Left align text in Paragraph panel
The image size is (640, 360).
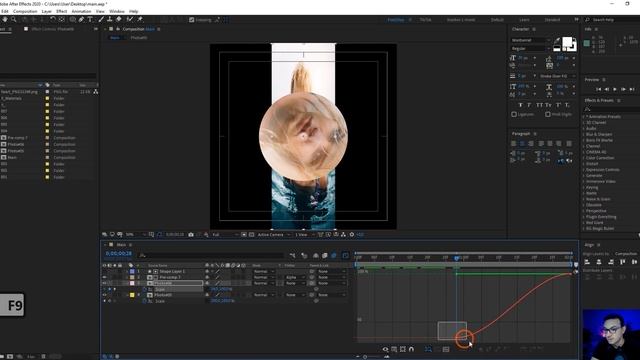[513, 144]
